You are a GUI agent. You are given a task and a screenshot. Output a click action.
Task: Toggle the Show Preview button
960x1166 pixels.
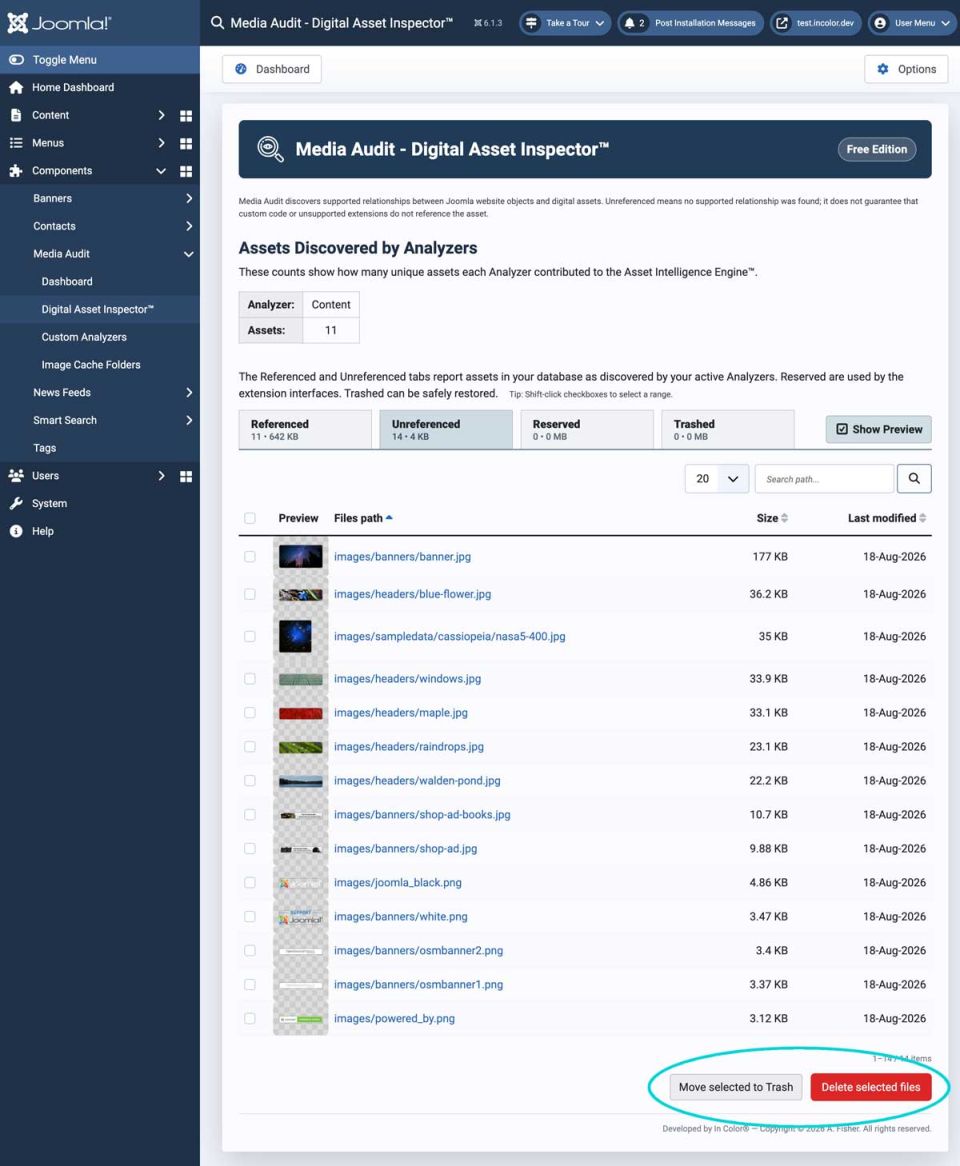878,429
